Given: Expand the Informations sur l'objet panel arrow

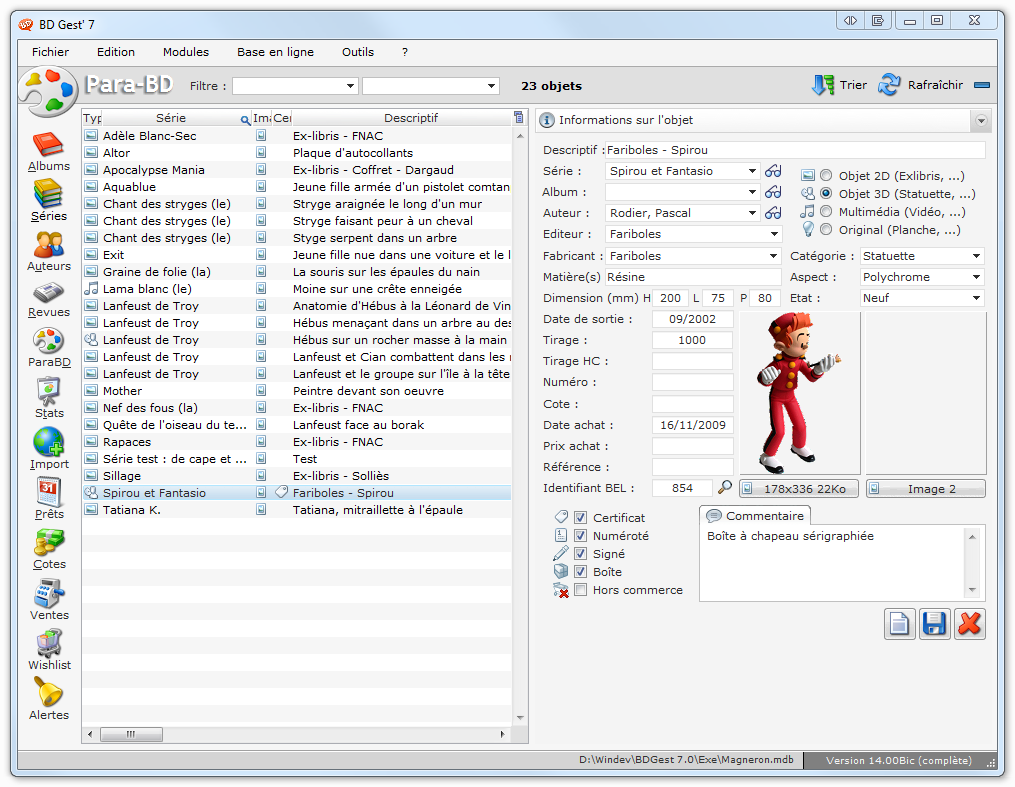Looking at the screenshot, I should point(981,120).
